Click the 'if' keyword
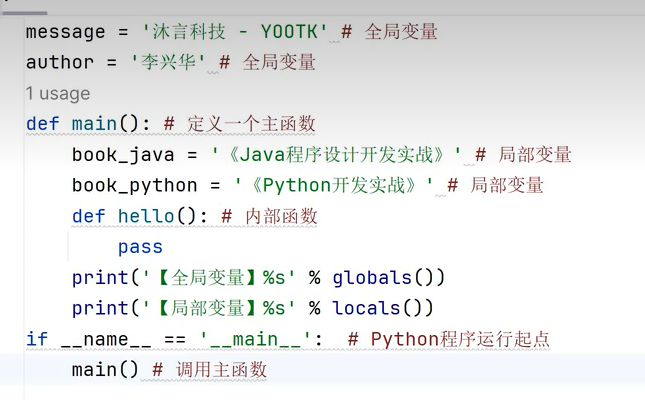 tap(37, 340)
